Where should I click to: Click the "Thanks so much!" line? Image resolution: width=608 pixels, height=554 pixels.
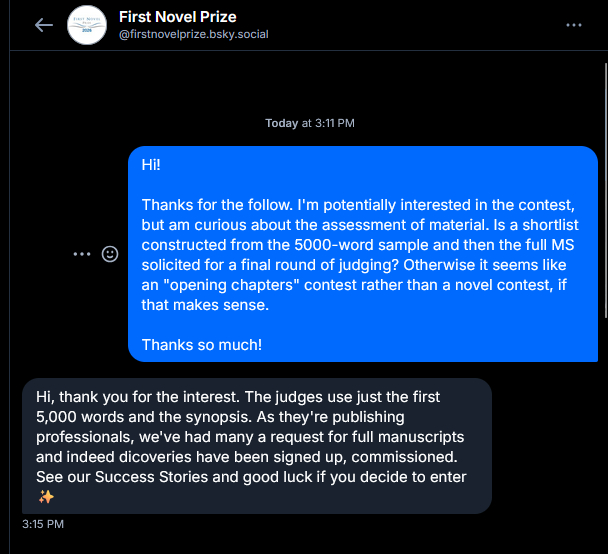click(201, 345)
